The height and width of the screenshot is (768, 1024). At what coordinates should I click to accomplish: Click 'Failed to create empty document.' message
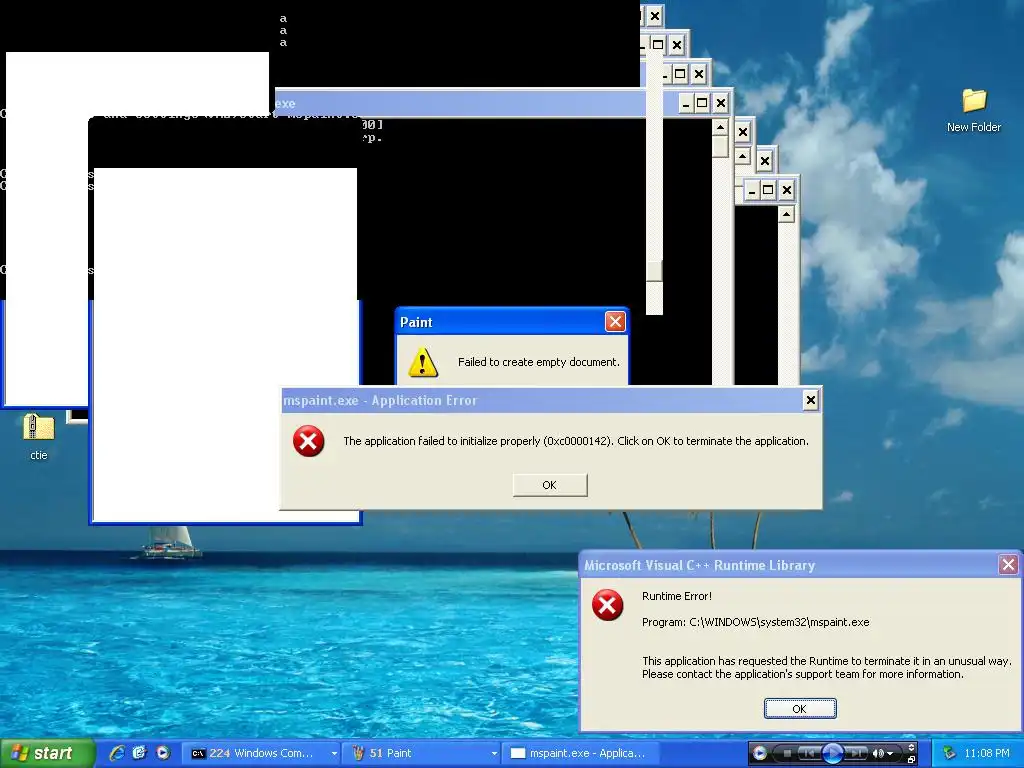point(539,362)
